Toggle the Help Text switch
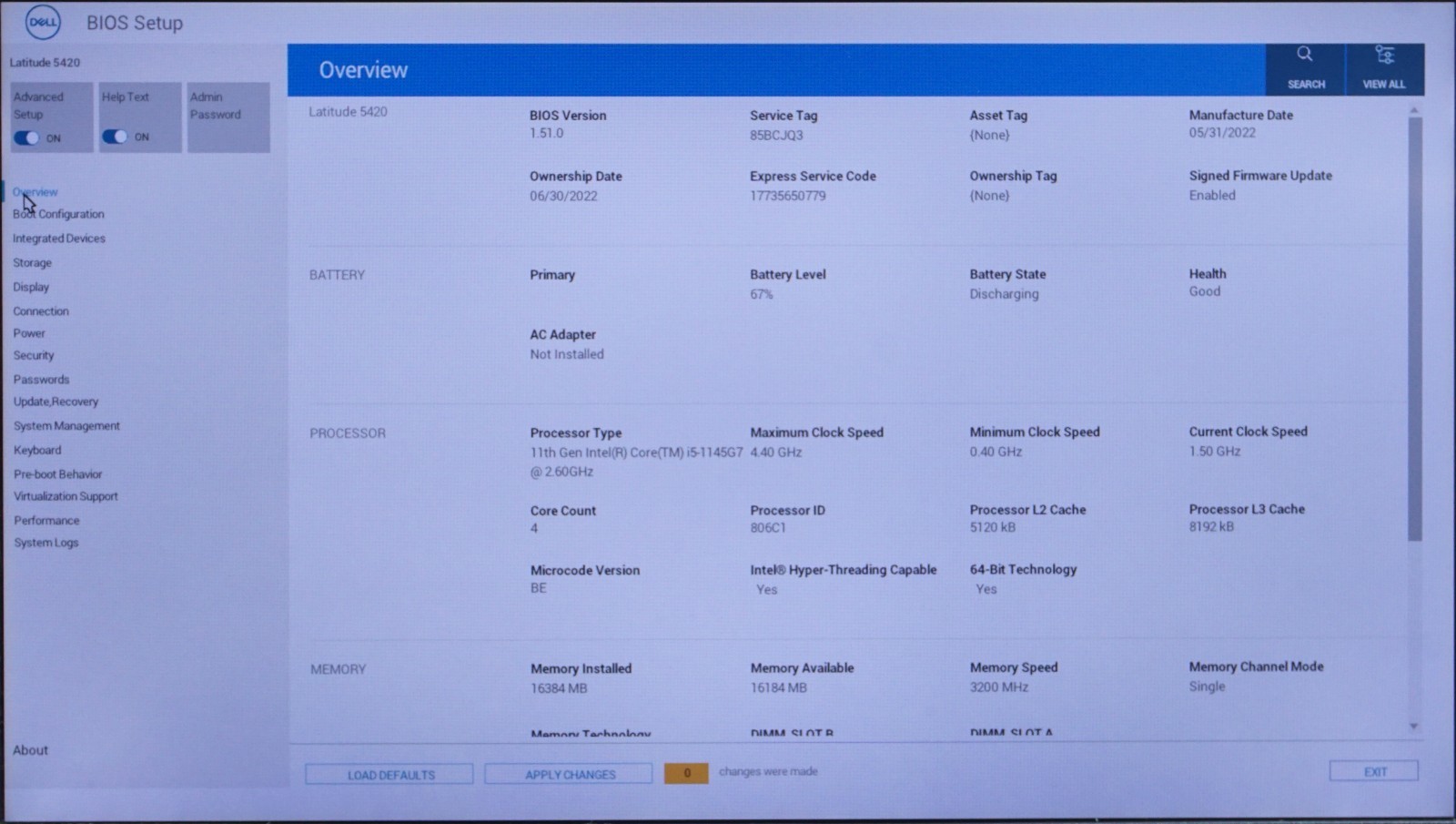Viewport: 1456px width, 824px height. (x=115, y=137)
